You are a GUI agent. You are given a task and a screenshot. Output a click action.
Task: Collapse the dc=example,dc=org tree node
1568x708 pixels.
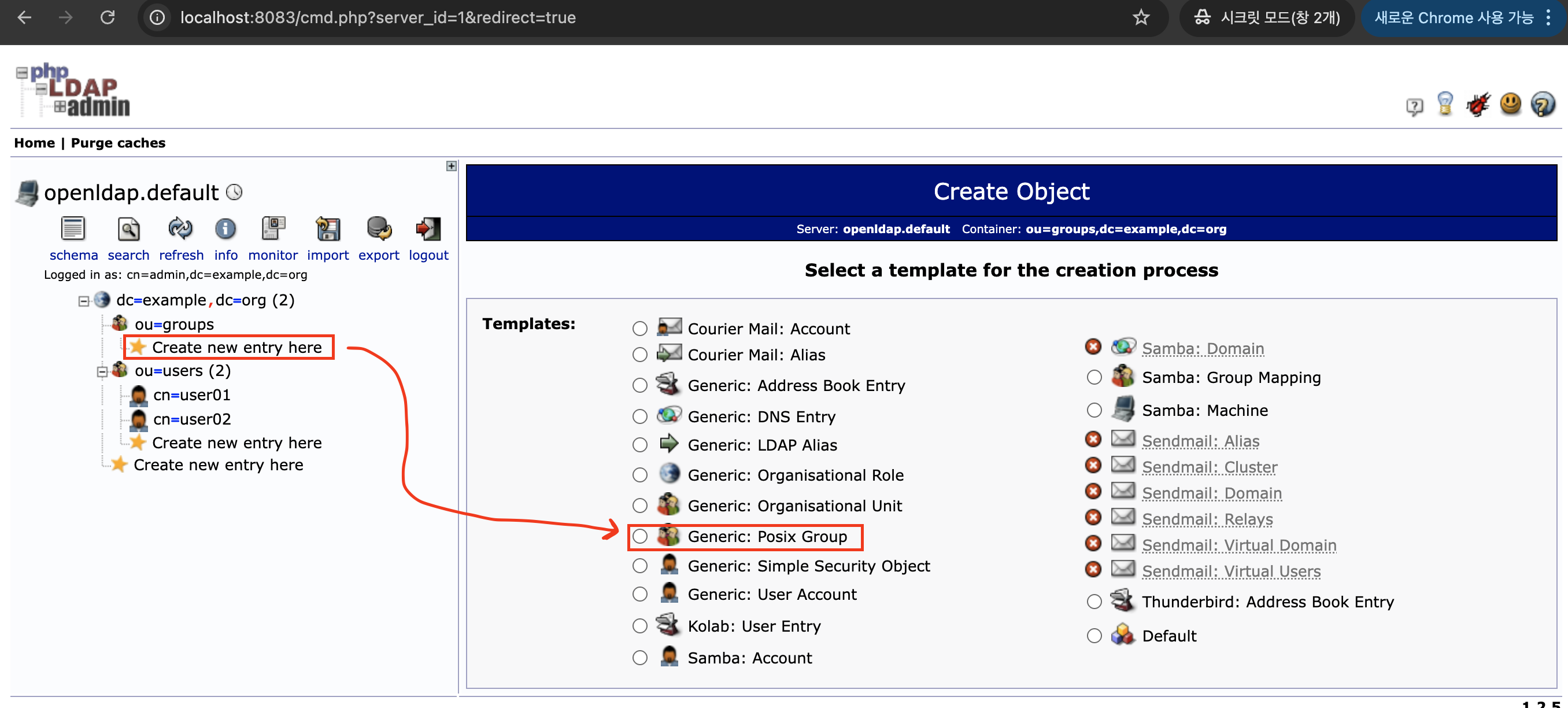click(83, 301)
